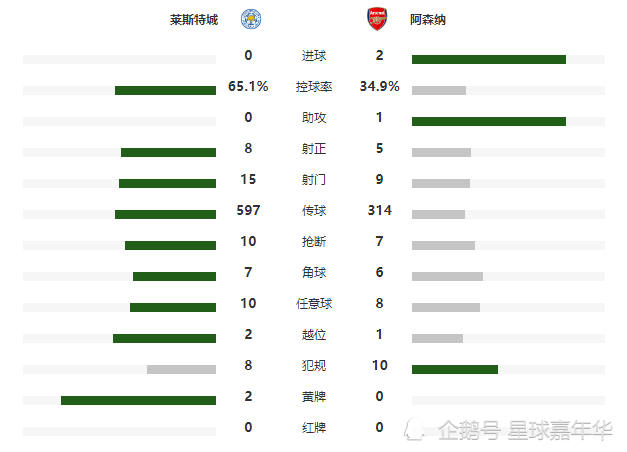Viewport: 627px width, 452px height.
Task: Click Leicester's 597 passes bar
Action: click(165, 214)
